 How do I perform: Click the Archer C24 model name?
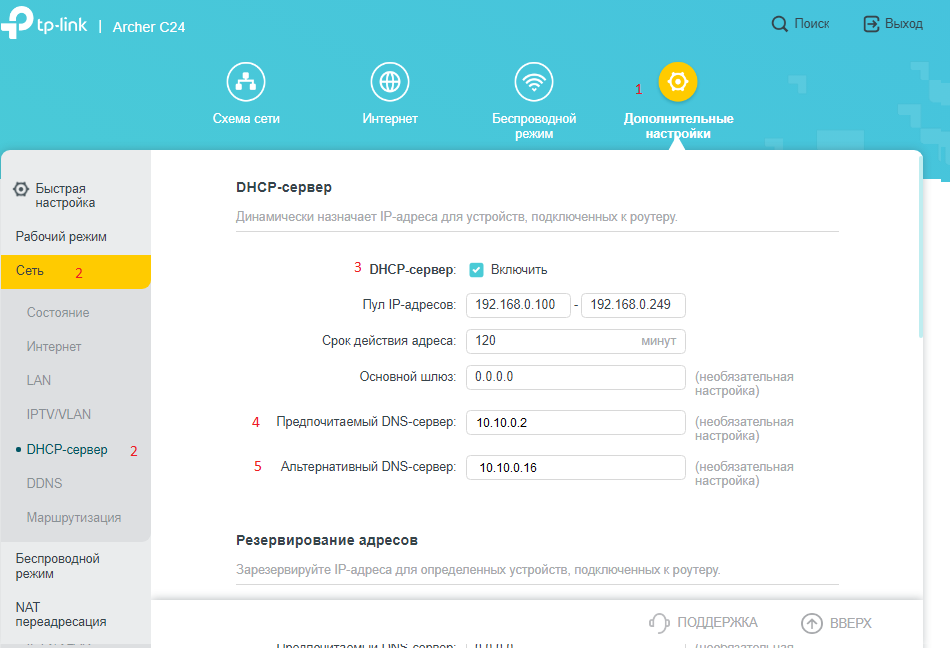(149, 27)
